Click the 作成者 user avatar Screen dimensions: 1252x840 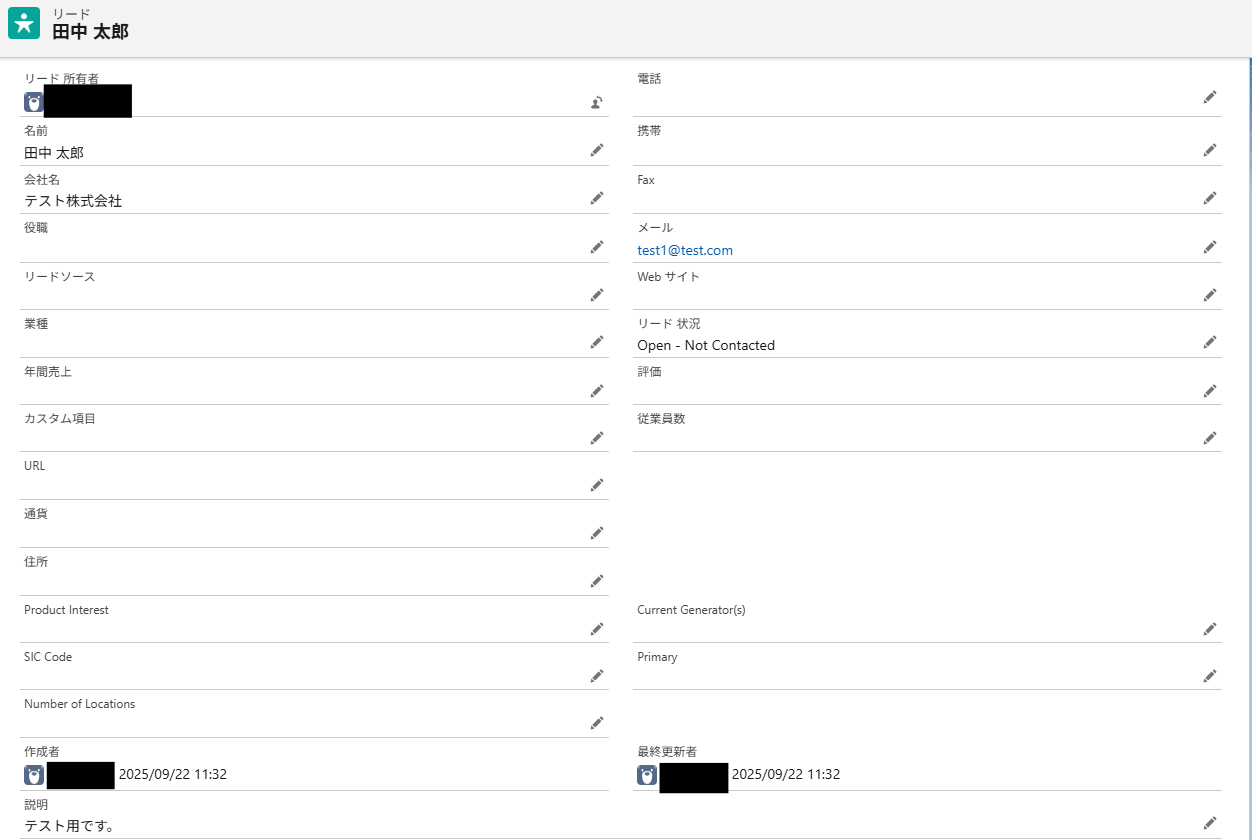(34, 775)
